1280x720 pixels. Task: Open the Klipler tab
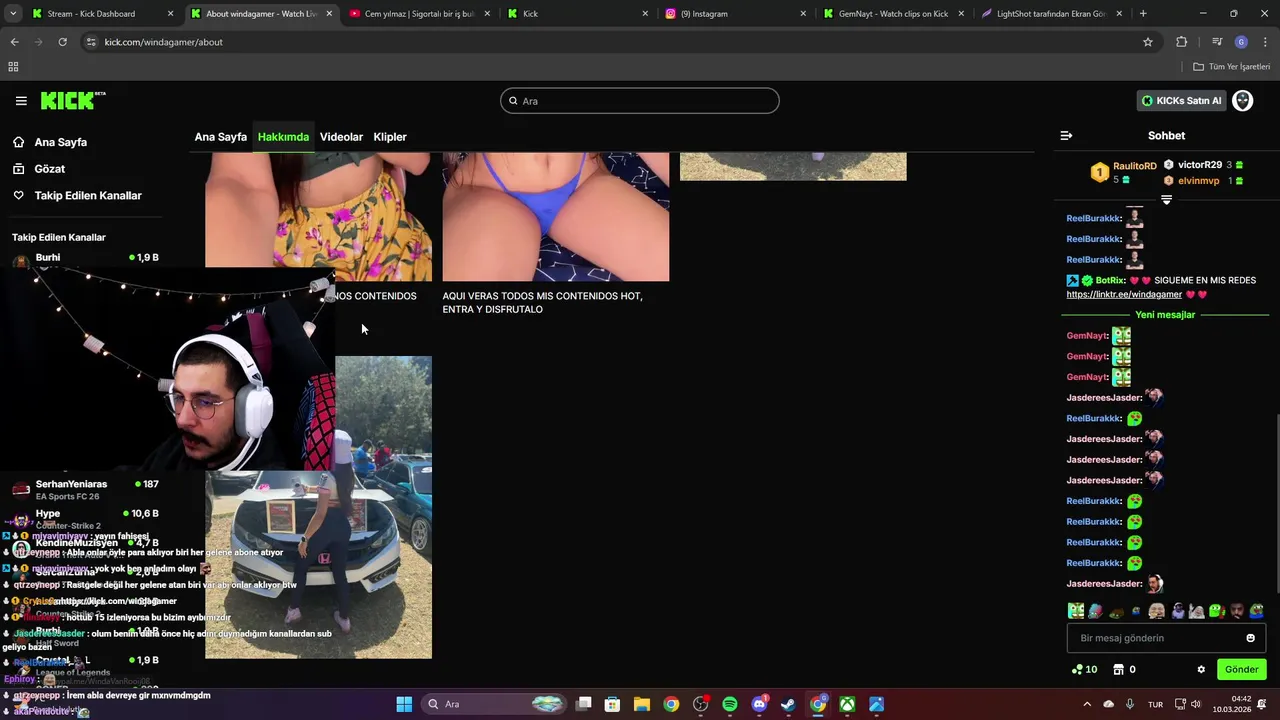(x=390, y=137)
